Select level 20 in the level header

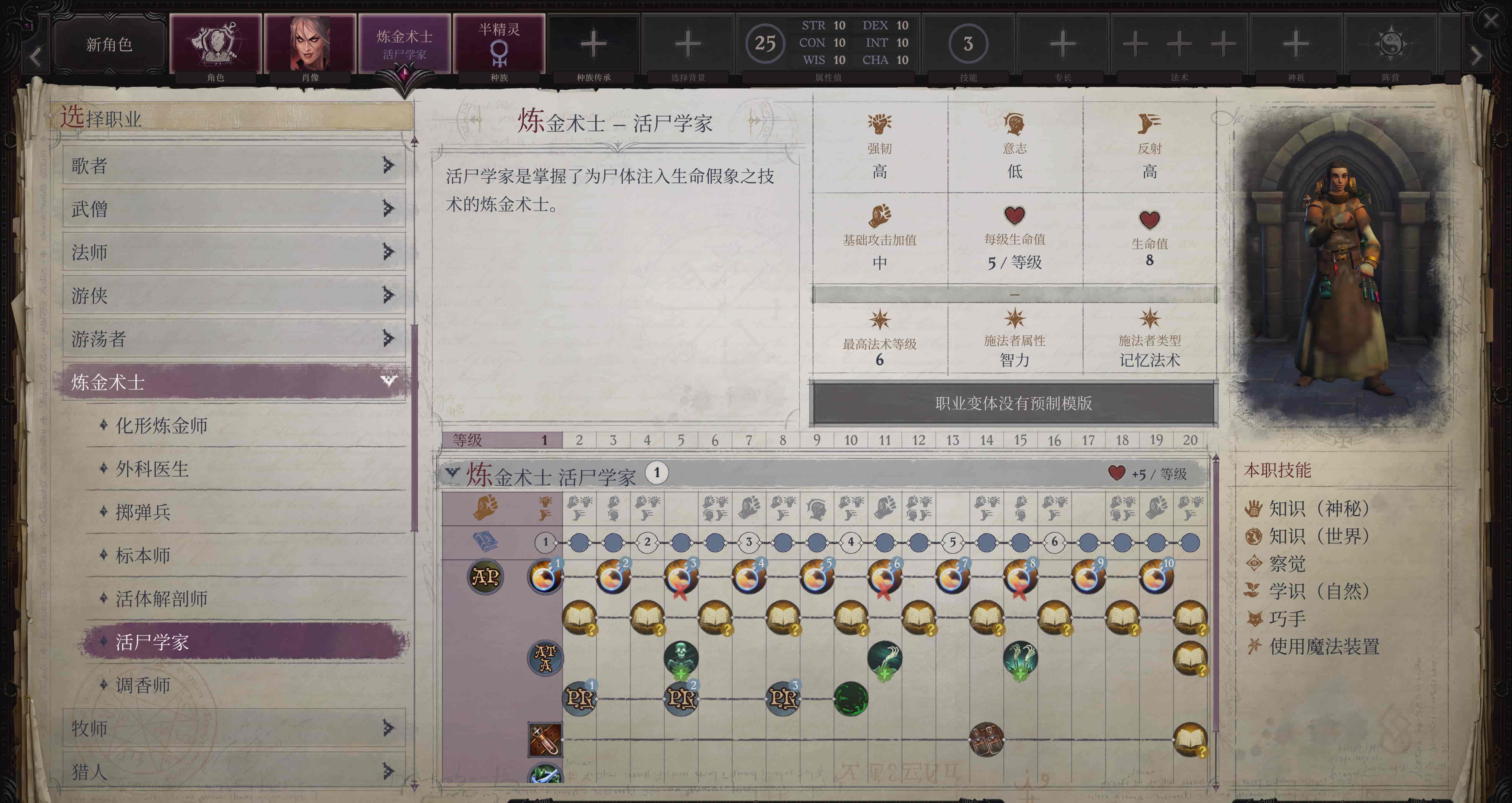[1190, 440]
